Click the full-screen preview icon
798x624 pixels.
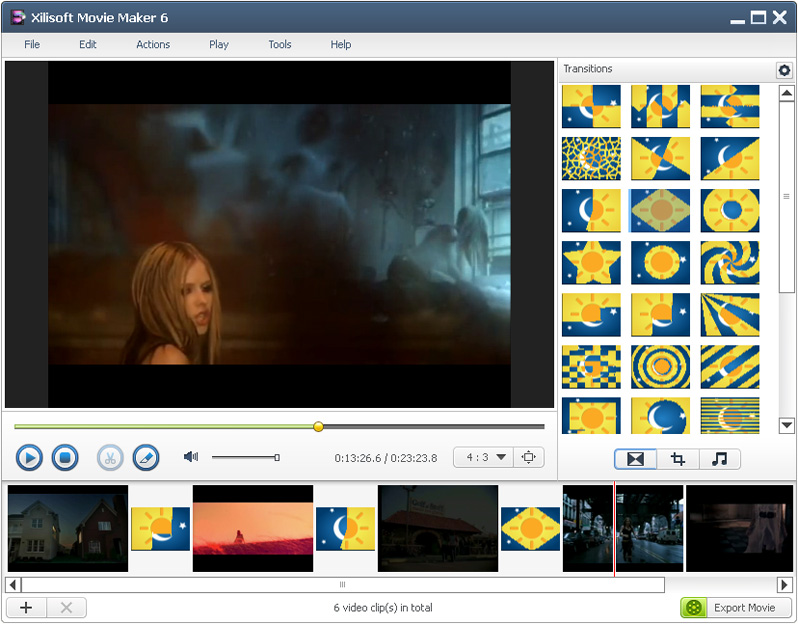pos(529,457)
